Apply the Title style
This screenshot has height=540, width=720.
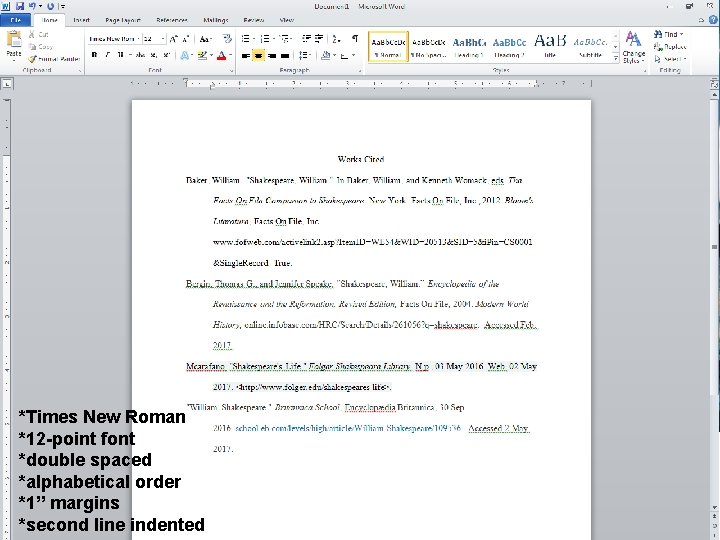pyautogui.click(x=550, y=46)
